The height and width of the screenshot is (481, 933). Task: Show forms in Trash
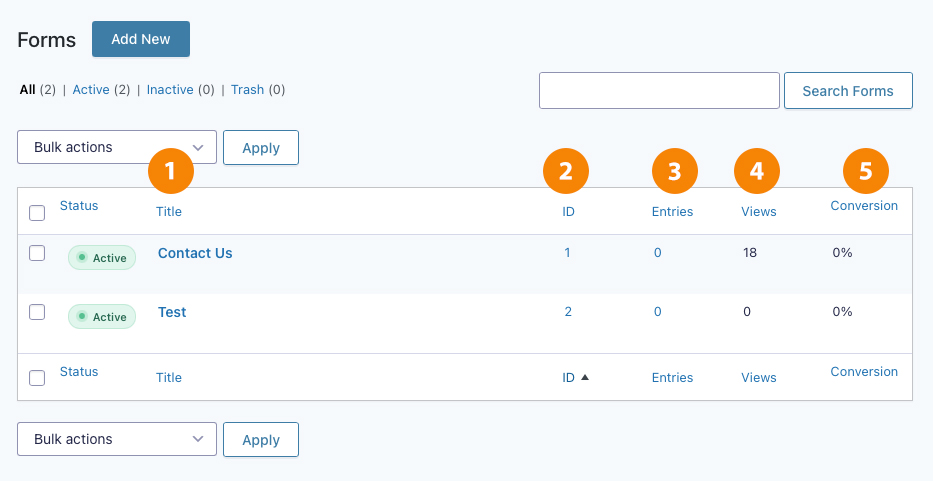(x=248, y=90)
